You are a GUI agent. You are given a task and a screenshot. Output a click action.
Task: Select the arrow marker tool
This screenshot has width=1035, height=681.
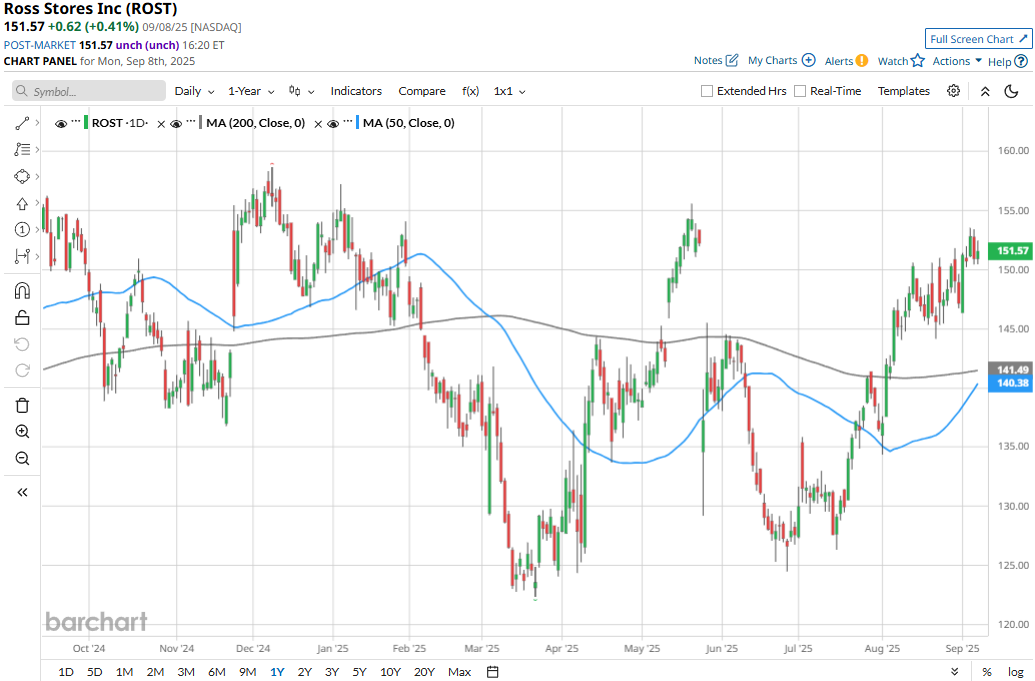point(22,203)
